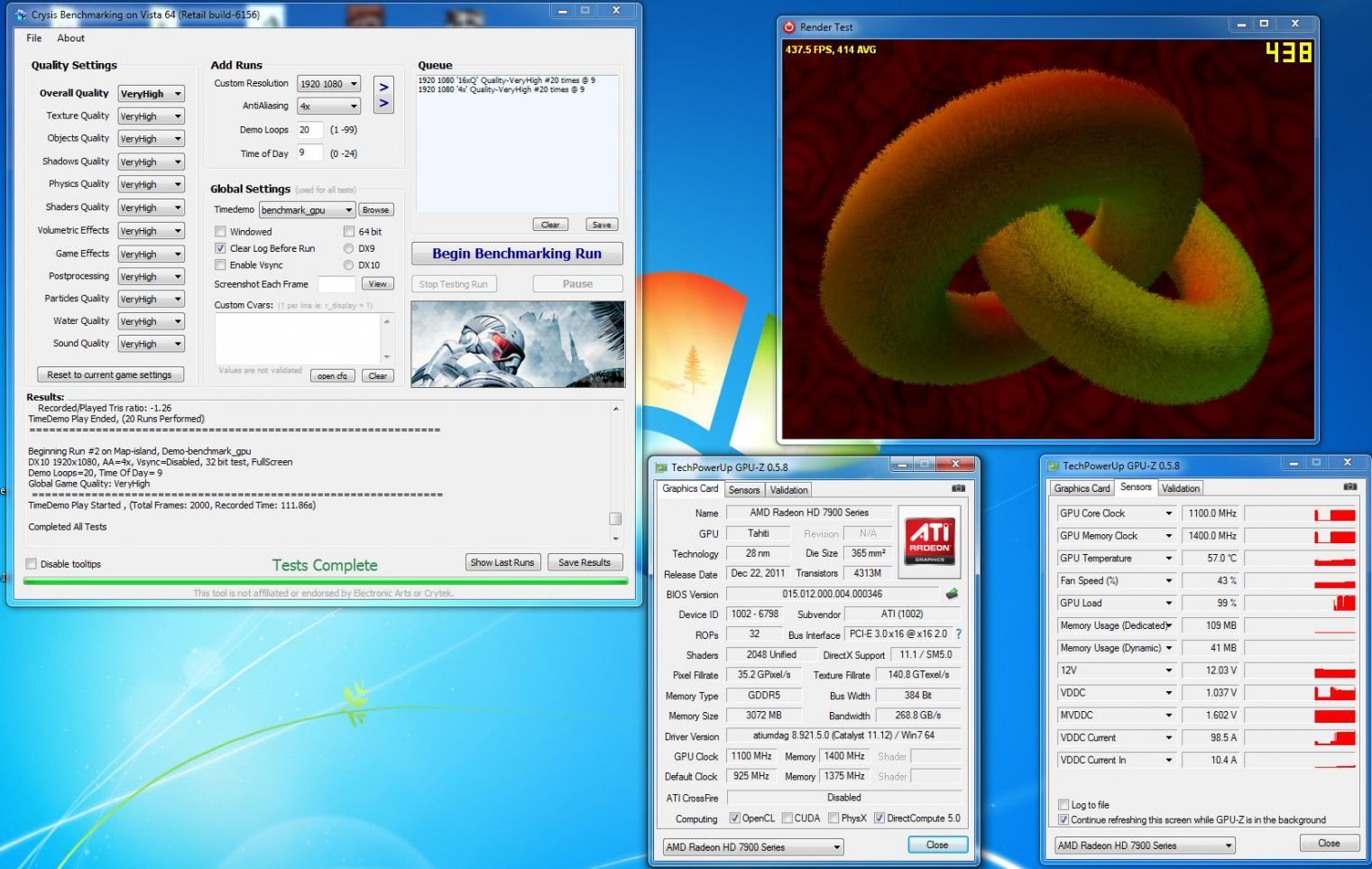Expand Custom Resolution 1920 1080 dropdown
Screen dimensions: 1372x869
(328, 84)
